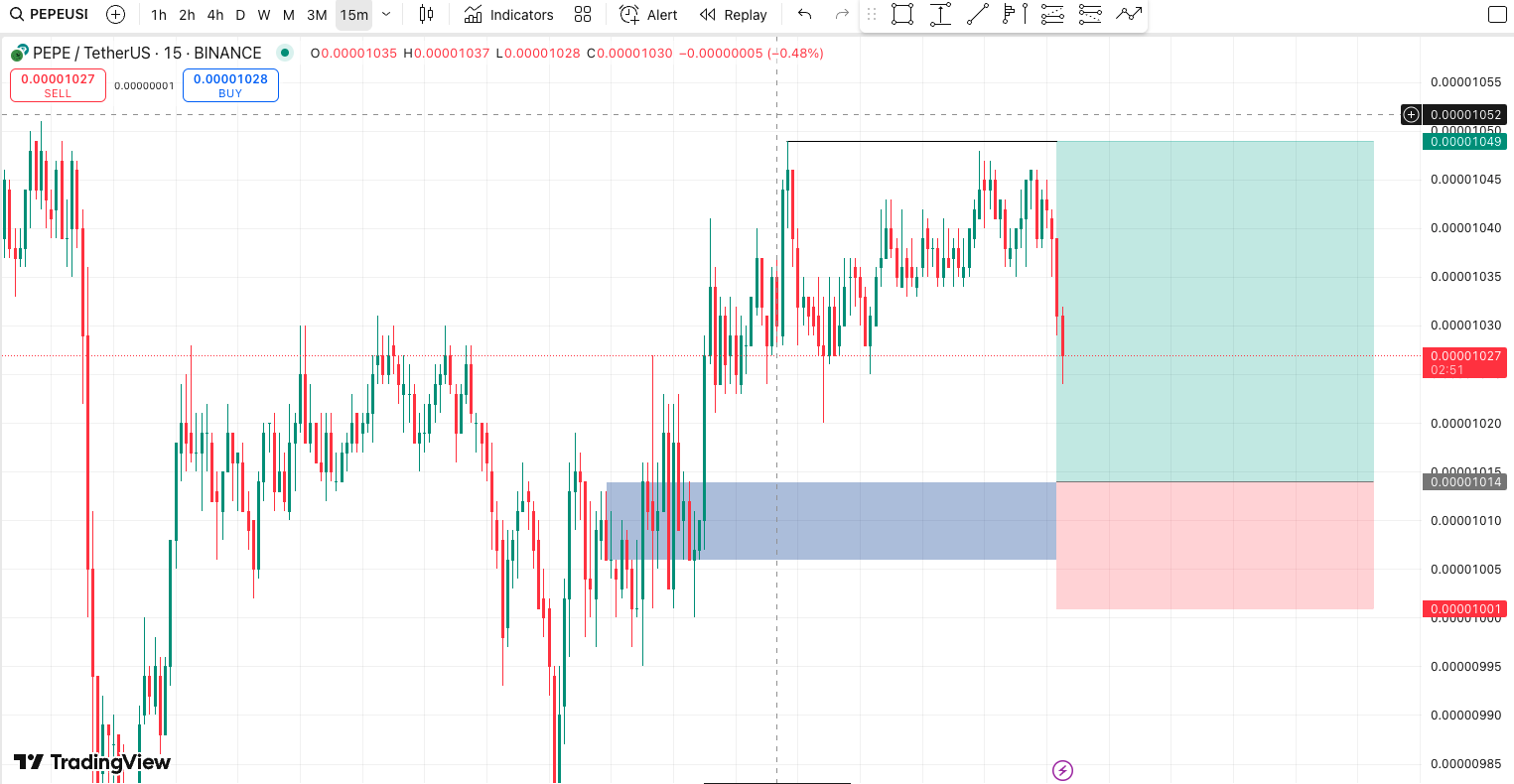Click the 0.00001028 BUY button
The height and width of the screenshot is (784, 1514).
(230, 85)
